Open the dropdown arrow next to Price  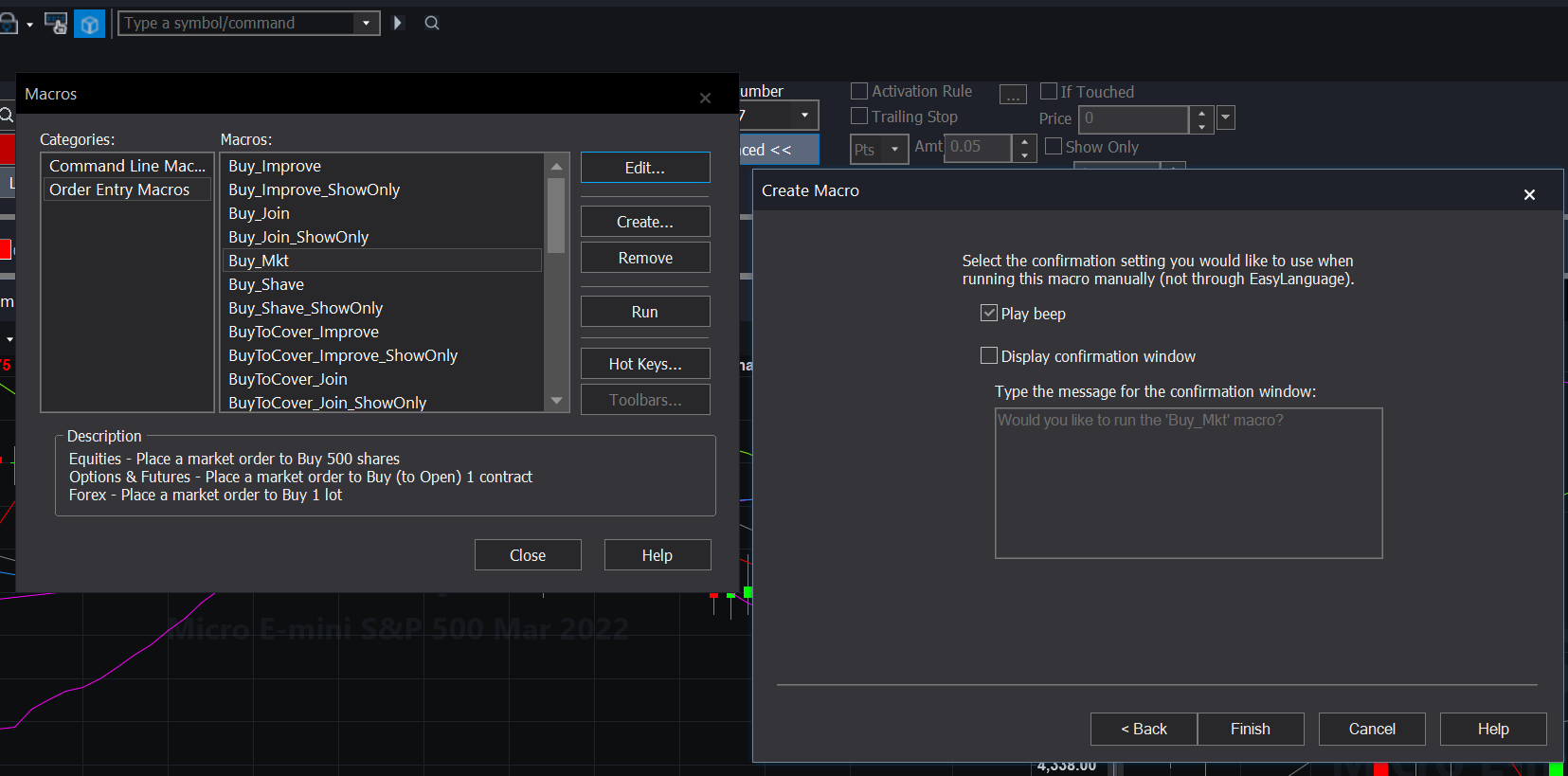1226,117
